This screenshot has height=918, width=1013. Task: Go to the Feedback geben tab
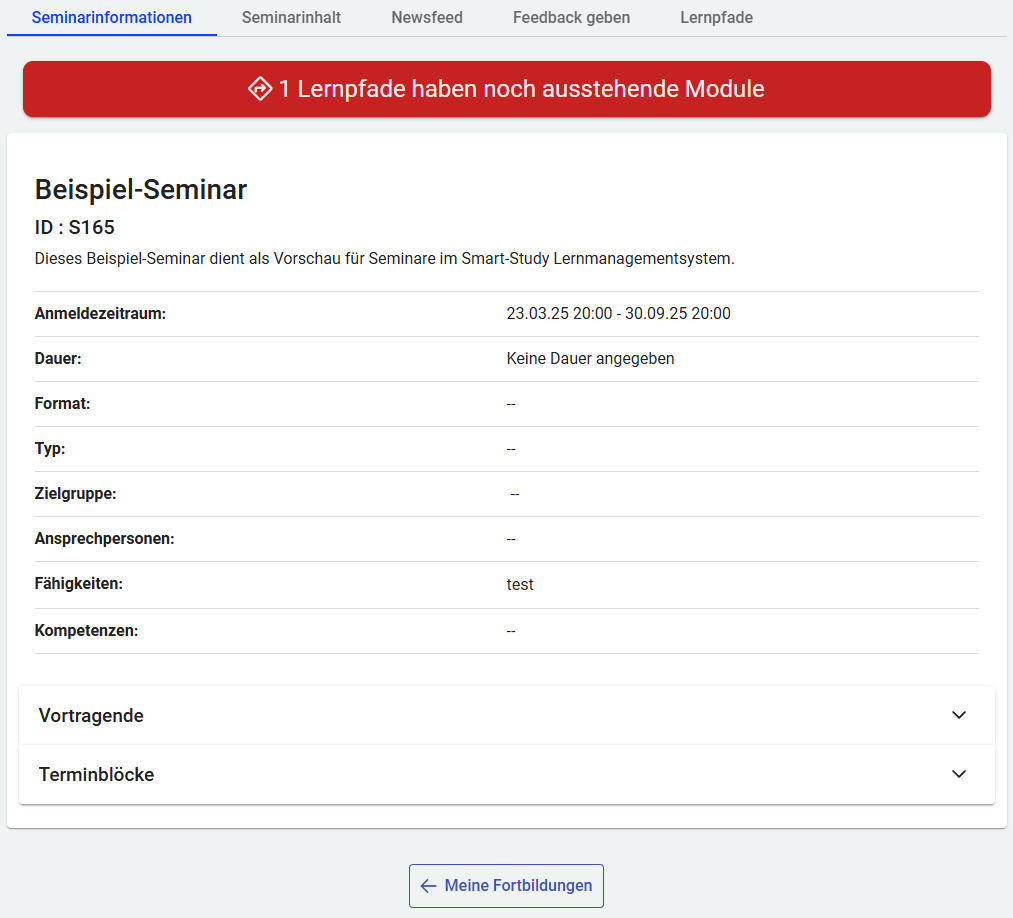[x=571, y=18]
